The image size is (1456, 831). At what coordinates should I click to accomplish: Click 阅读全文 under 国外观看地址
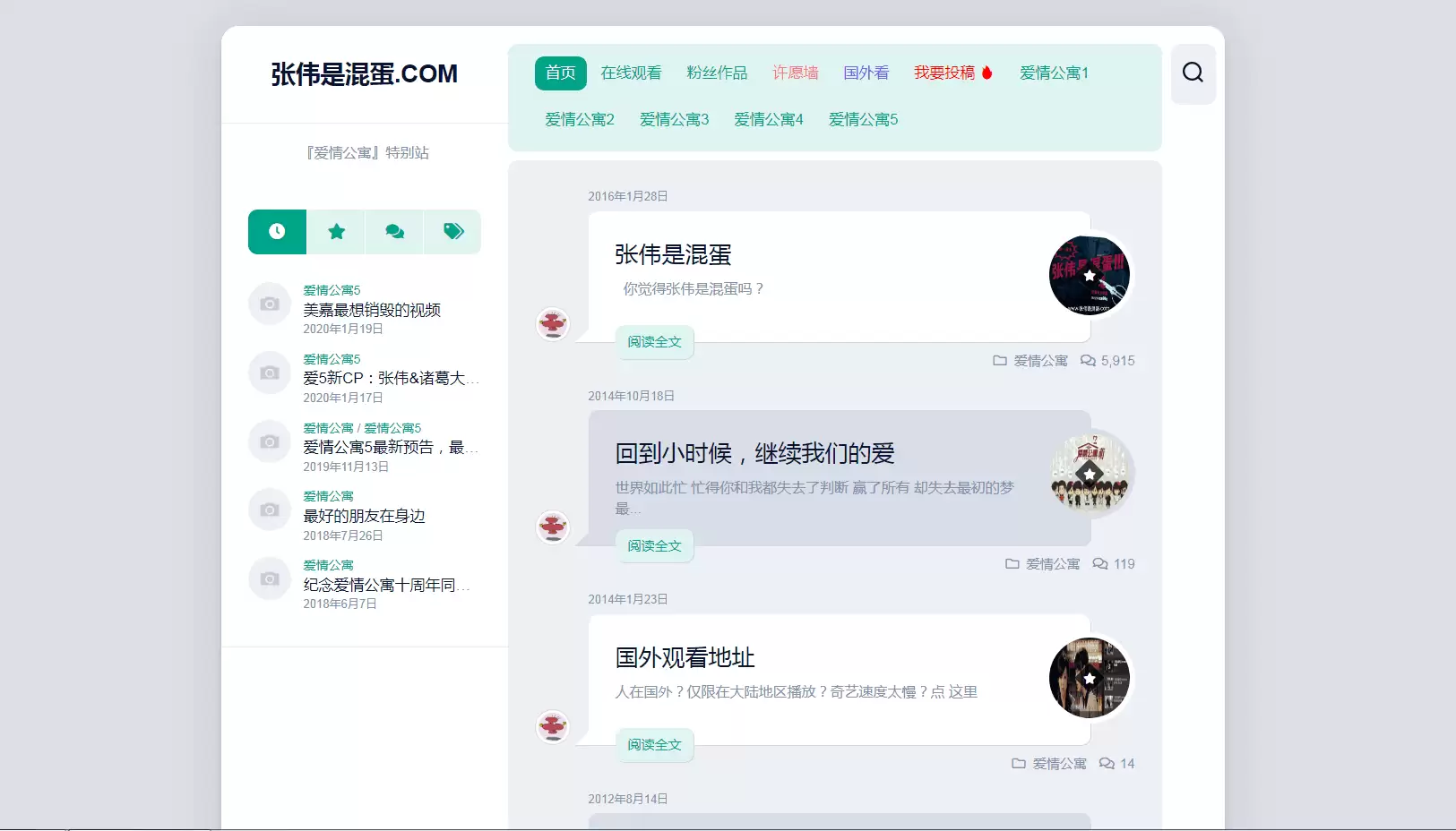(x=655, y=745)
